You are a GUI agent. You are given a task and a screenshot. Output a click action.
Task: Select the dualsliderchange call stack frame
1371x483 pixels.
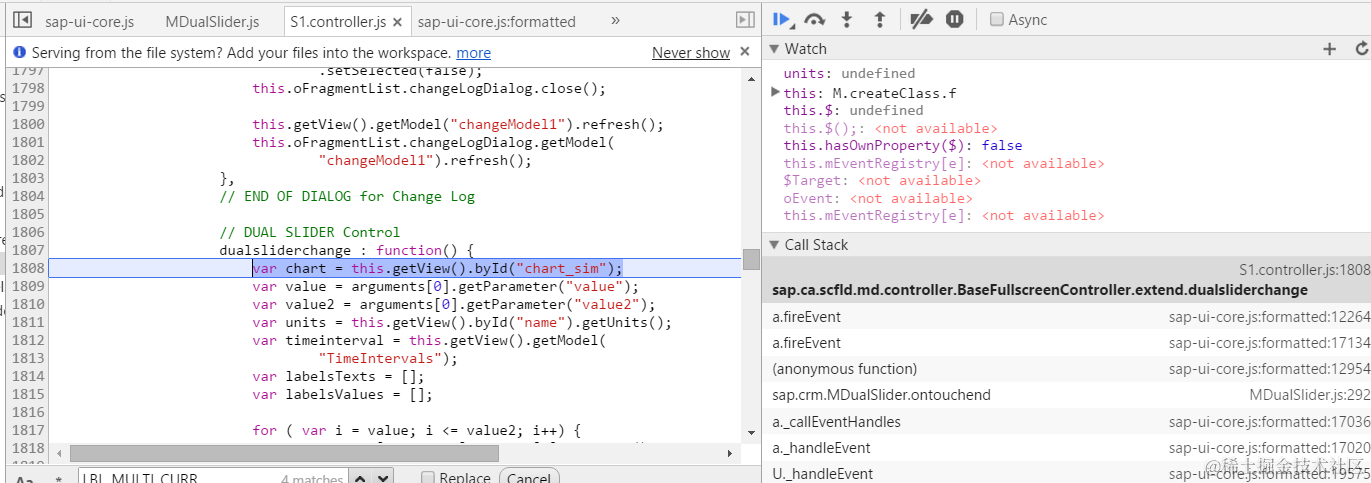(x=1066, y=280)
